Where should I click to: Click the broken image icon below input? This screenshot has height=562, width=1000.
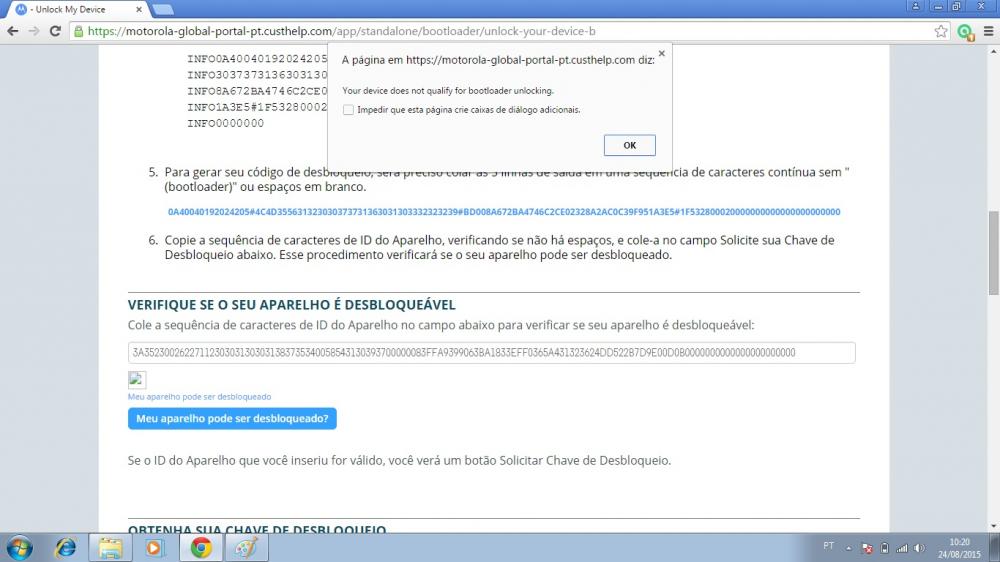pos(136,380)
